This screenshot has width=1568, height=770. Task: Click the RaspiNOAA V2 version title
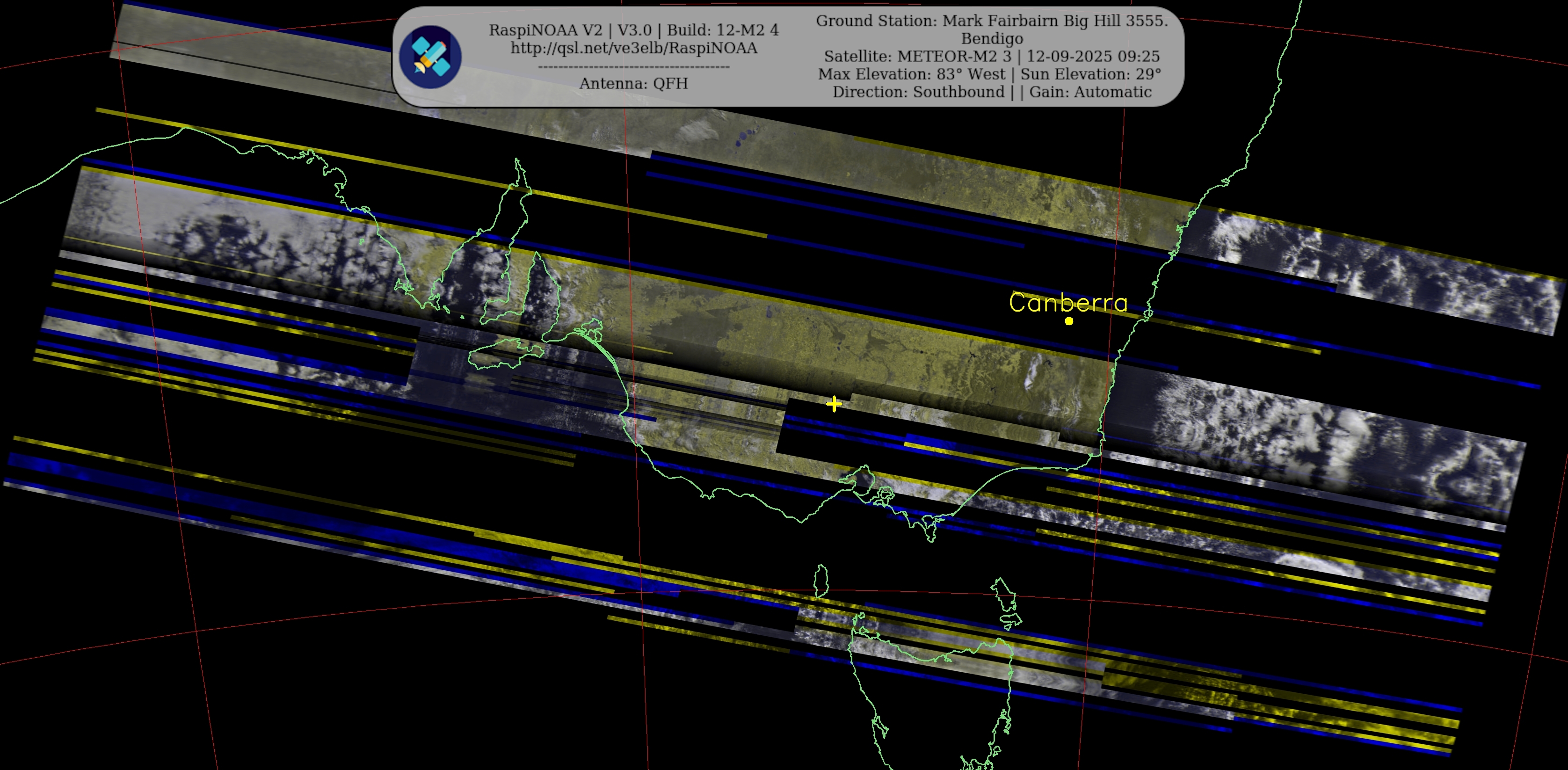pos(634,30)
